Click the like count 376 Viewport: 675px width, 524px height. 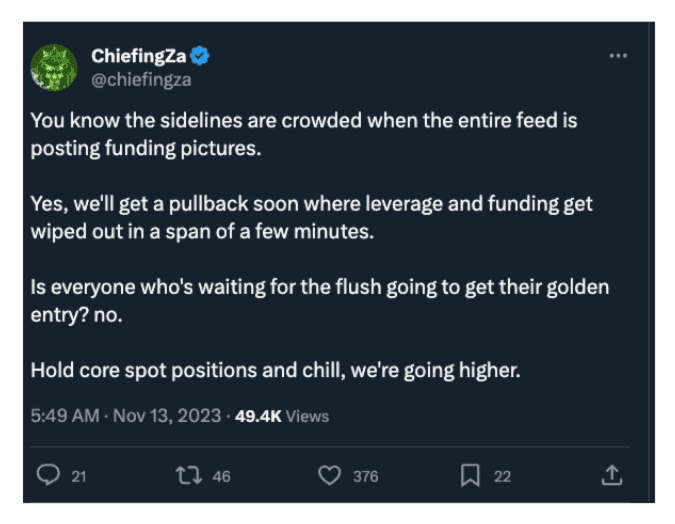click(365, 477)
